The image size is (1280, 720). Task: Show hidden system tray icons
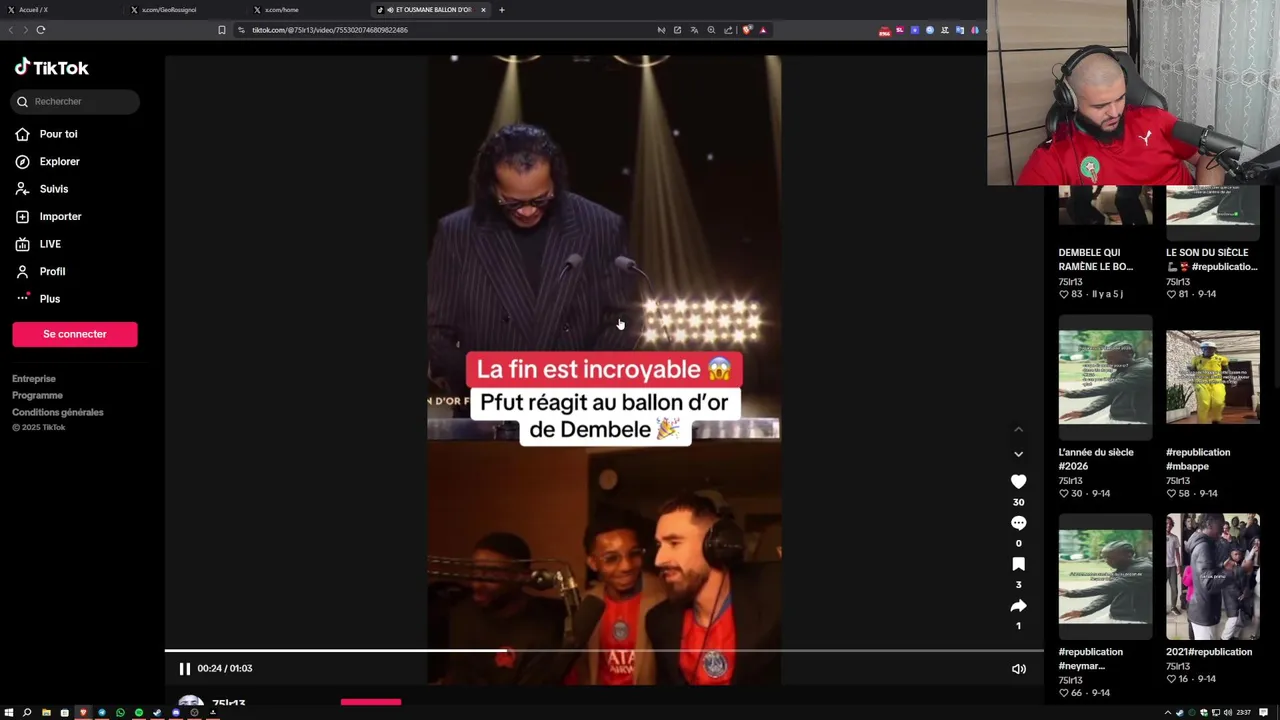click(x=1167, y=713)
